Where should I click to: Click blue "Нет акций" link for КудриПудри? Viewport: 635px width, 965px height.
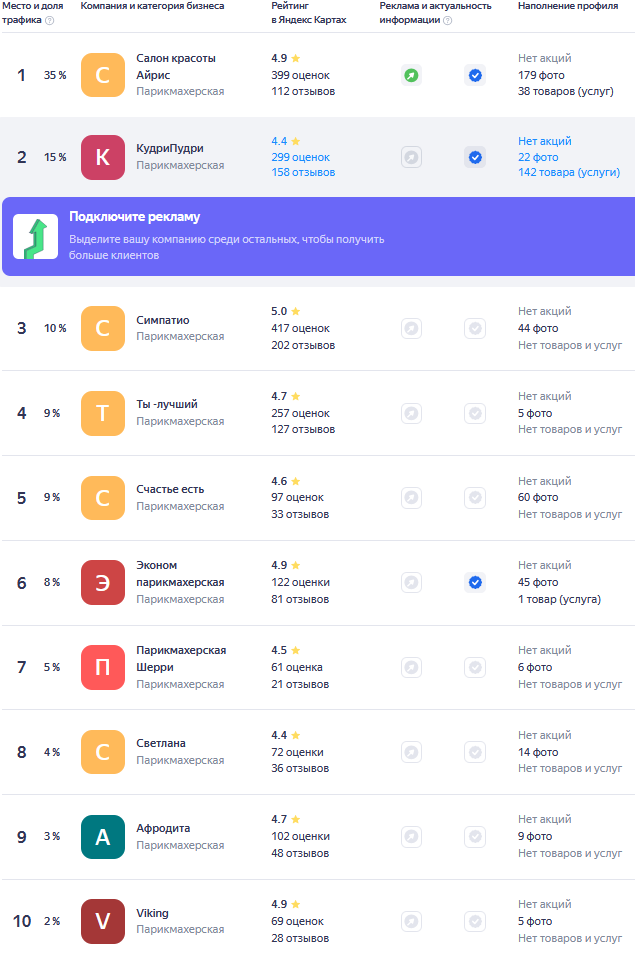point(545,141)
